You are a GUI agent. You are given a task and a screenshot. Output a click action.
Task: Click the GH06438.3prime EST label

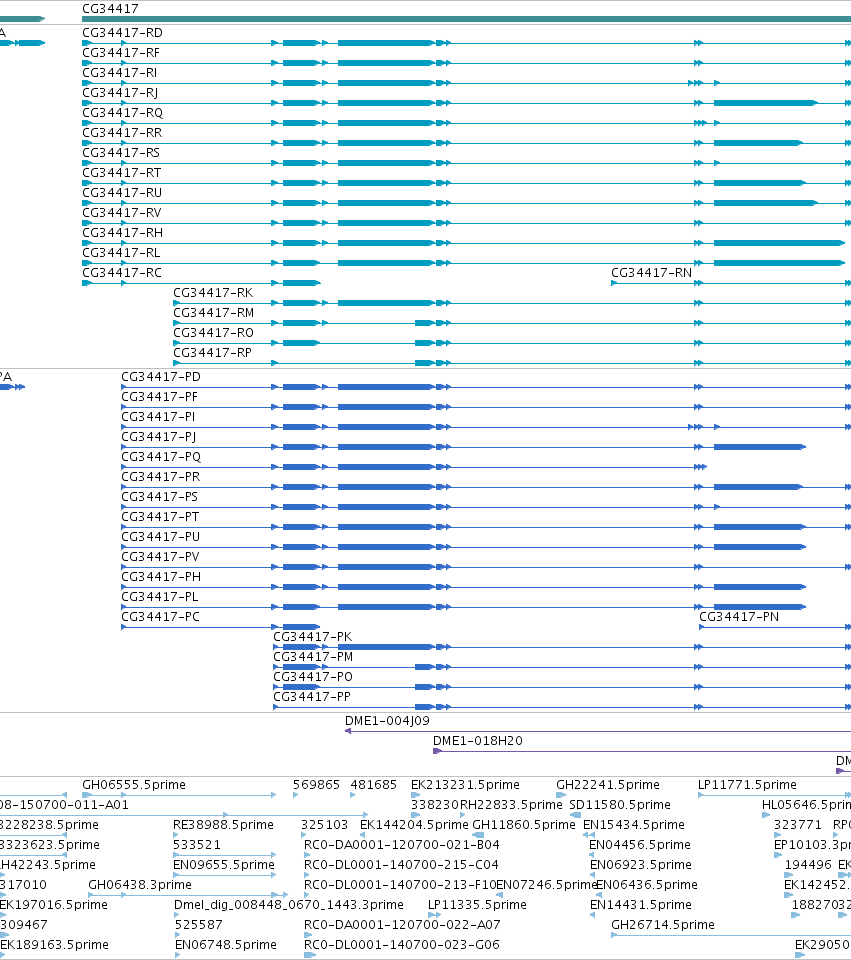(140, 885)
